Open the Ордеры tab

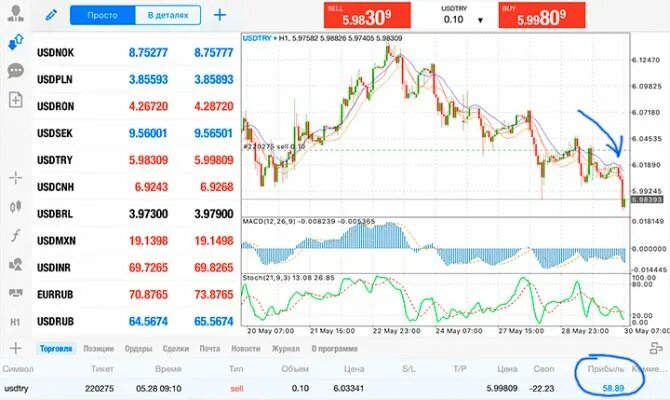tap(138, 349)
